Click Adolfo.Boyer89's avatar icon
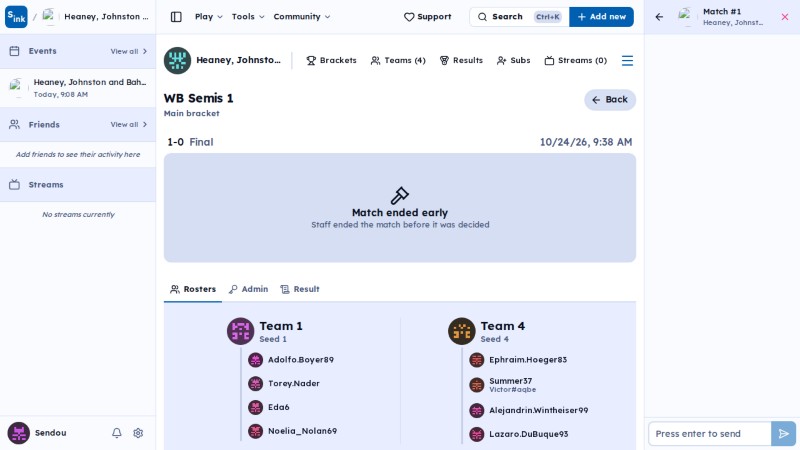 pos(255,360)
